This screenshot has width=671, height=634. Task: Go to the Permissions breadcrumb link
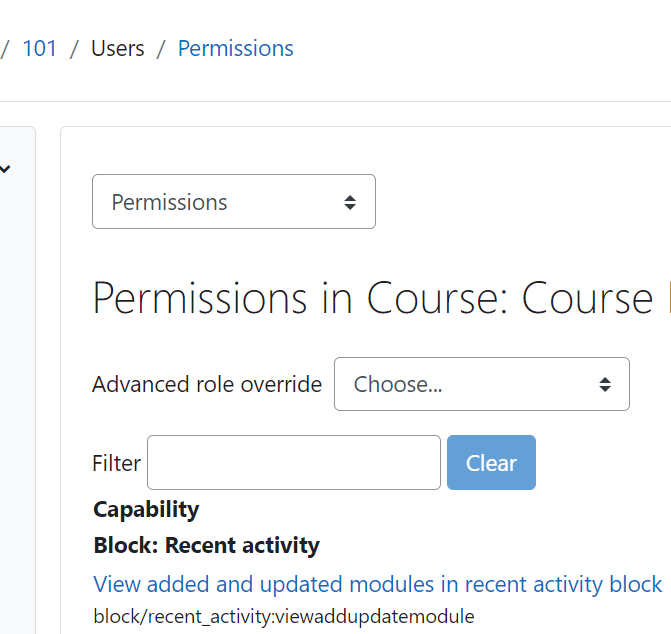(x=236, y=48)
